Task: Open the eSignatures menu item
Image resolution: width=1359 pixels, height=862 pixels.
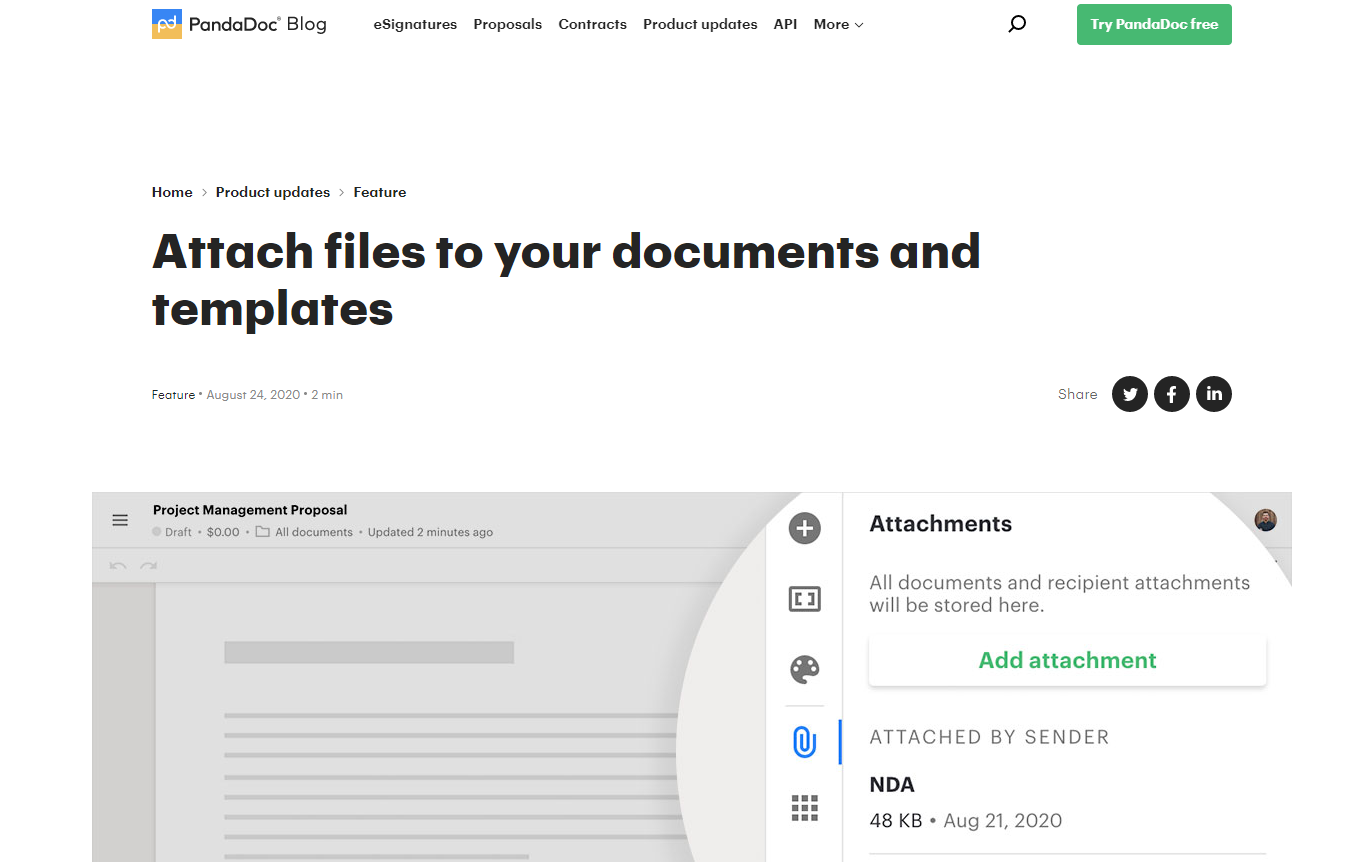Action: 415,24
